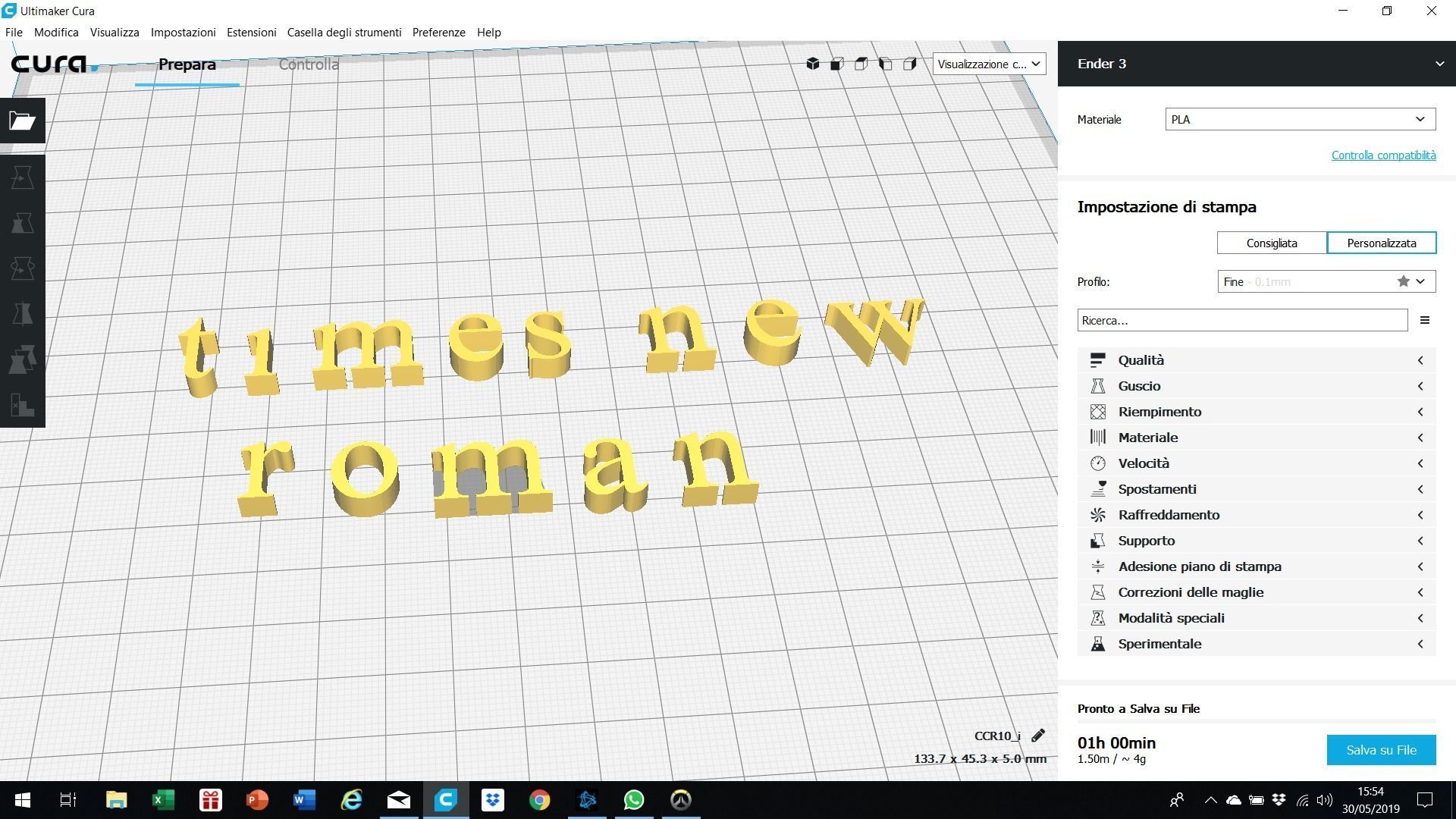Select the Rotate tool in left toolbar
This screenshot has width=1456, height=819.
(23, 268)
